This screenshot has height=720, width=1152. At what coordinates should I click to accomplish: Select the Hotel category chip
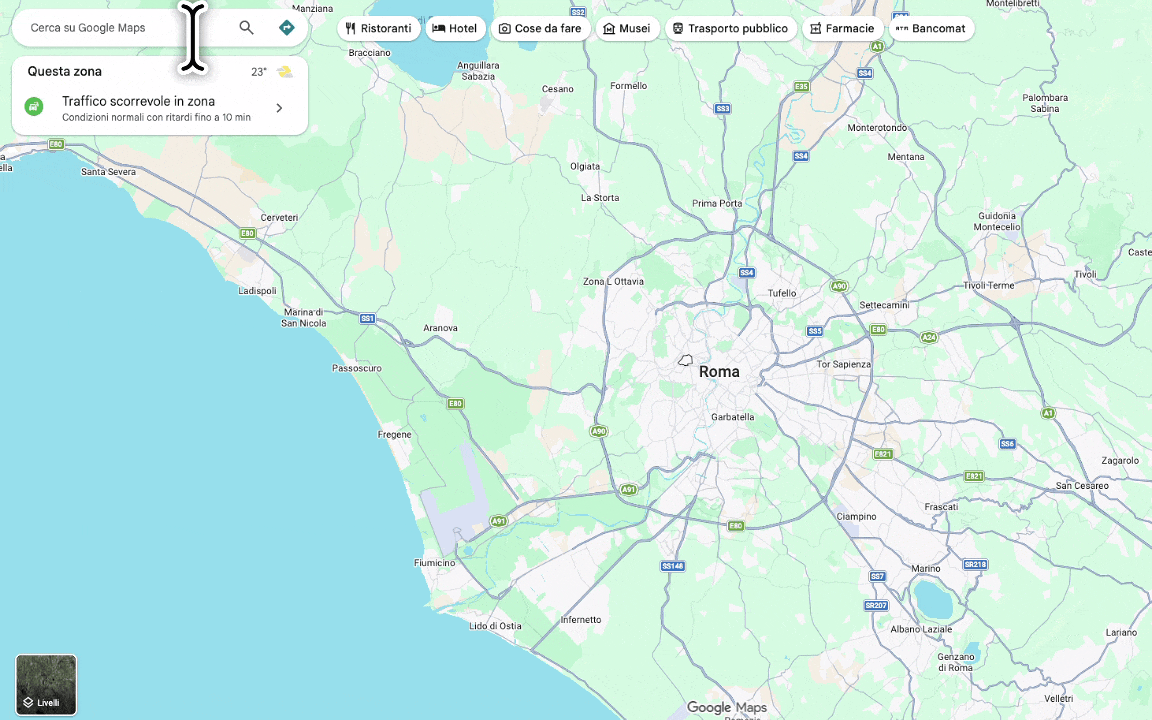coord(456,29)
